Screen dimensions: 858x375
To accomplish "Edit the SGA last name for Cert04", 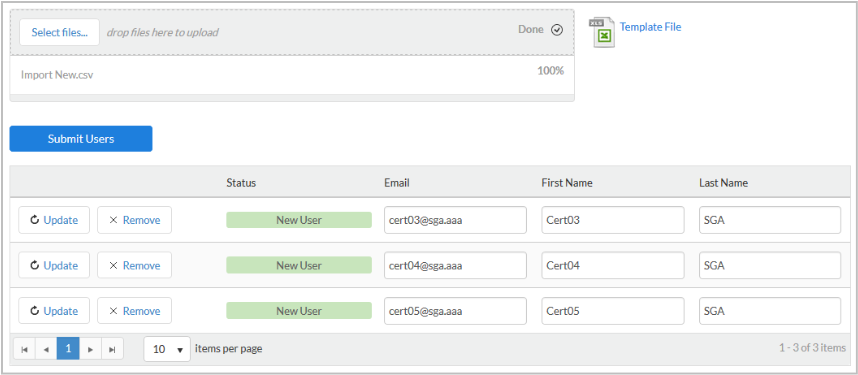I will click(770, 266).
